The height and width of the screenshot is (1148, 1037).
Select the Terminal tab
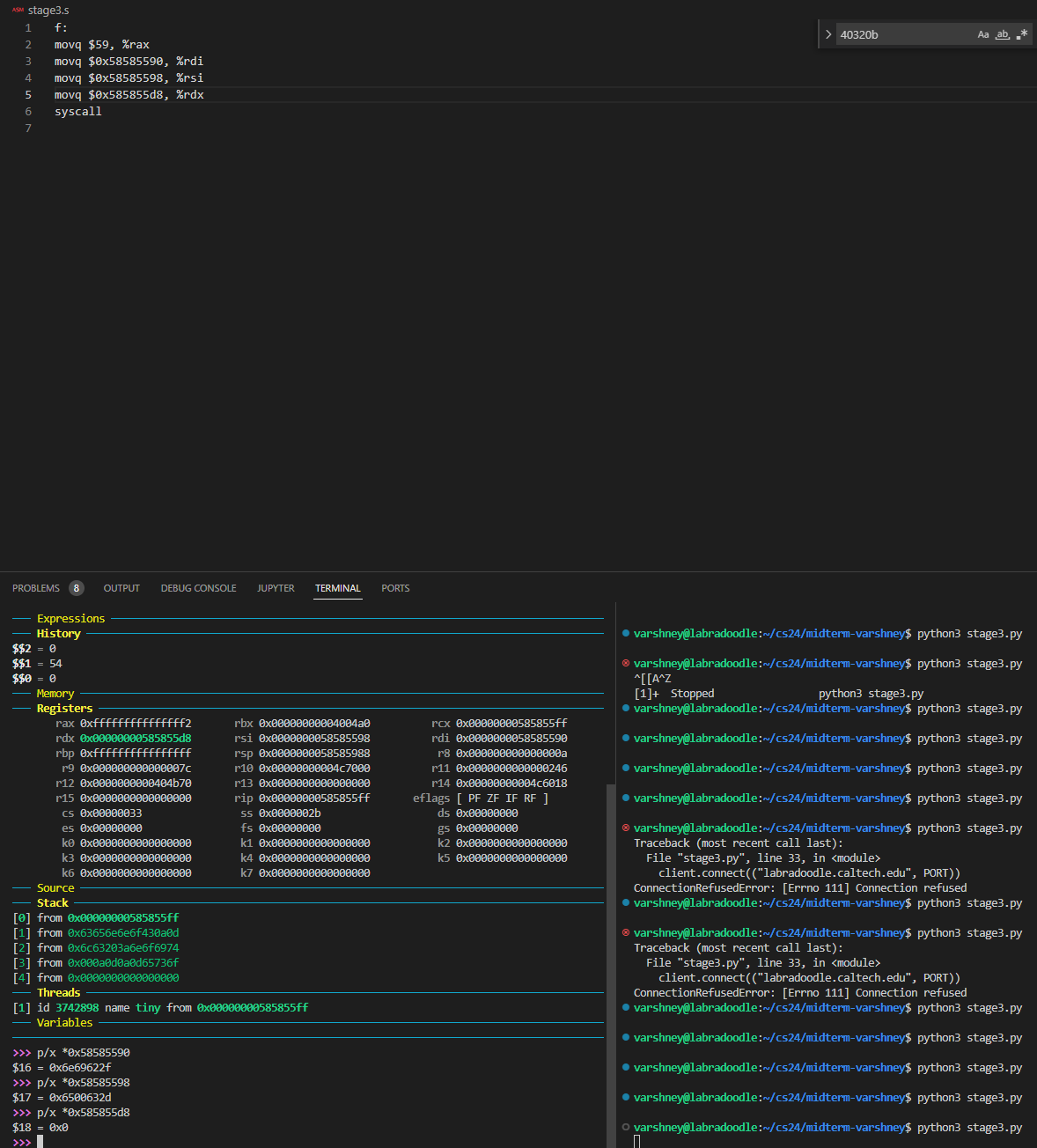click(338, 588)
